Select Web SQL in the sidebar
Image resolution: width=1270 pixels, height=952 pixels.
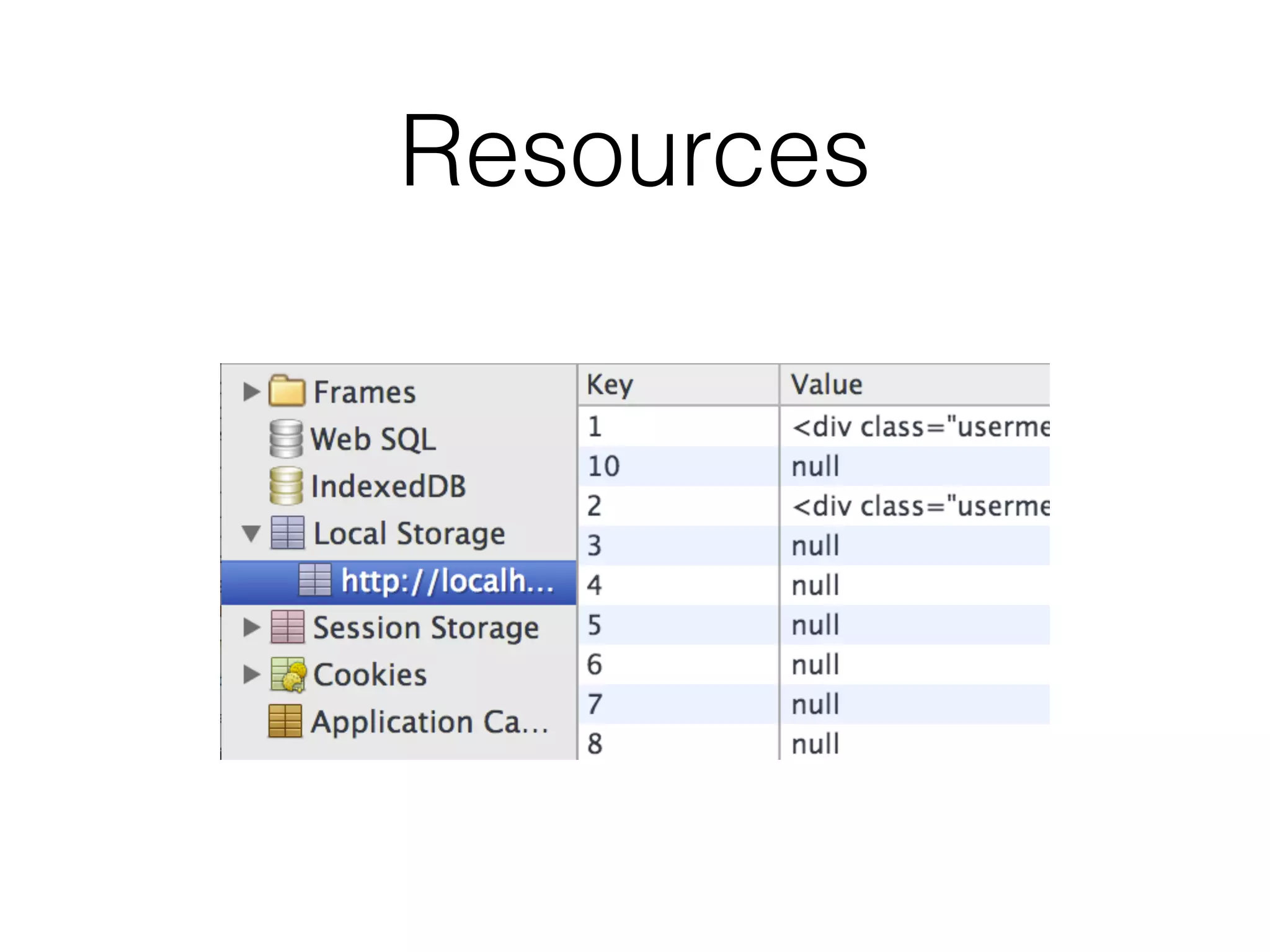coord(373,439)
